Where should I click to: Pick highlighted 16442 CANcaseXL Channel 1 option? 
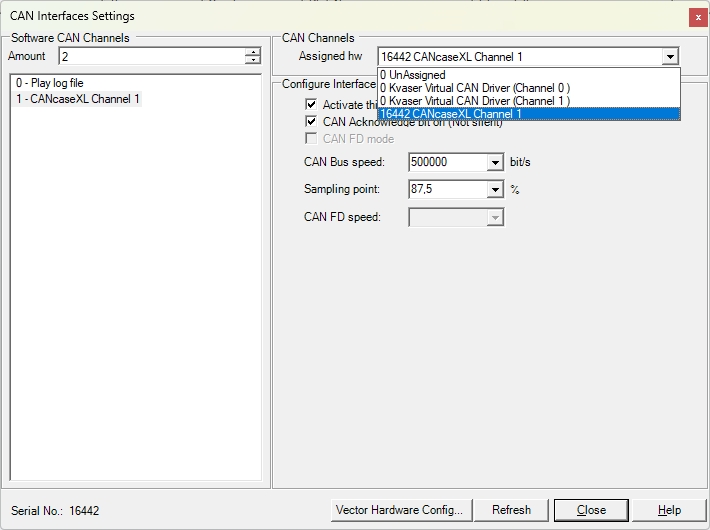point(528,114)
